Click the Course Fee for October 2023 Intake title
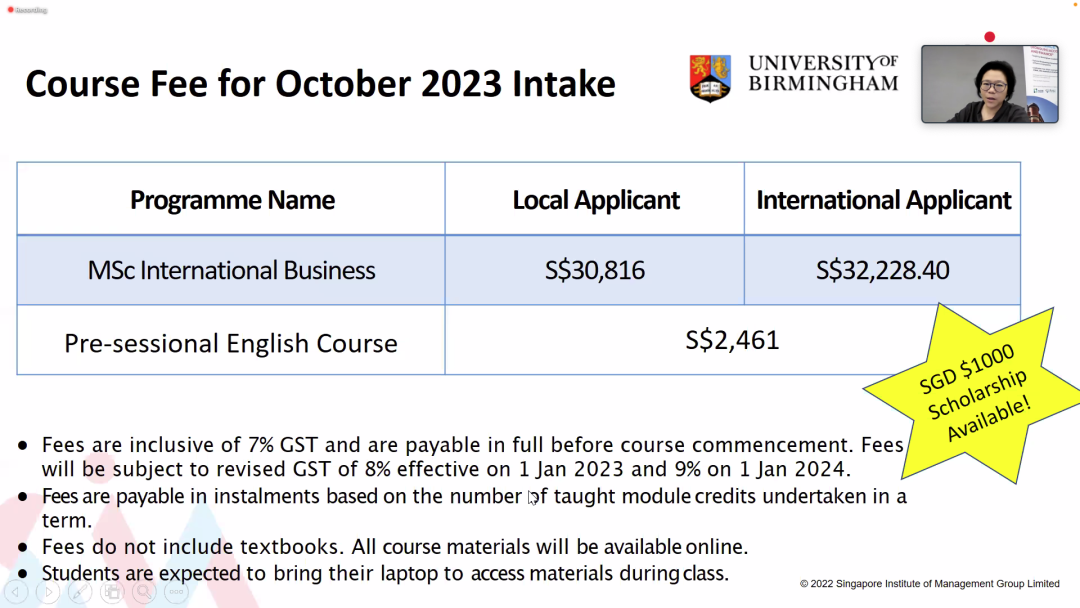 (320, 84)
